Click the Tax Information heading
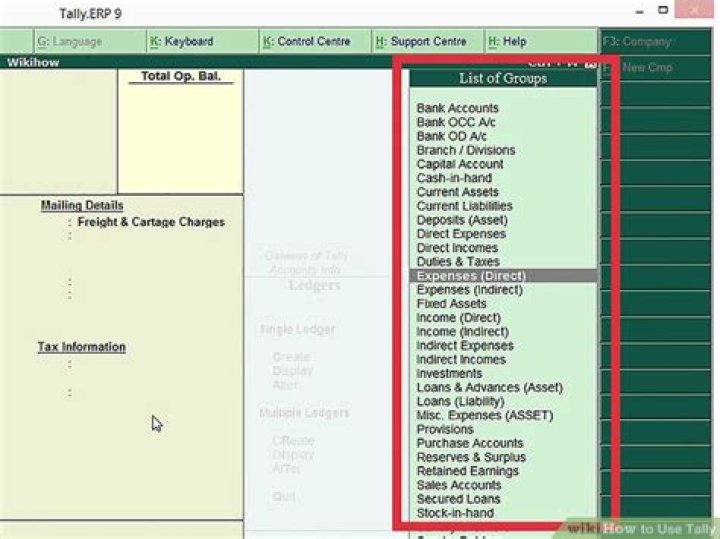The image size is (720, 539). point(81,347)
